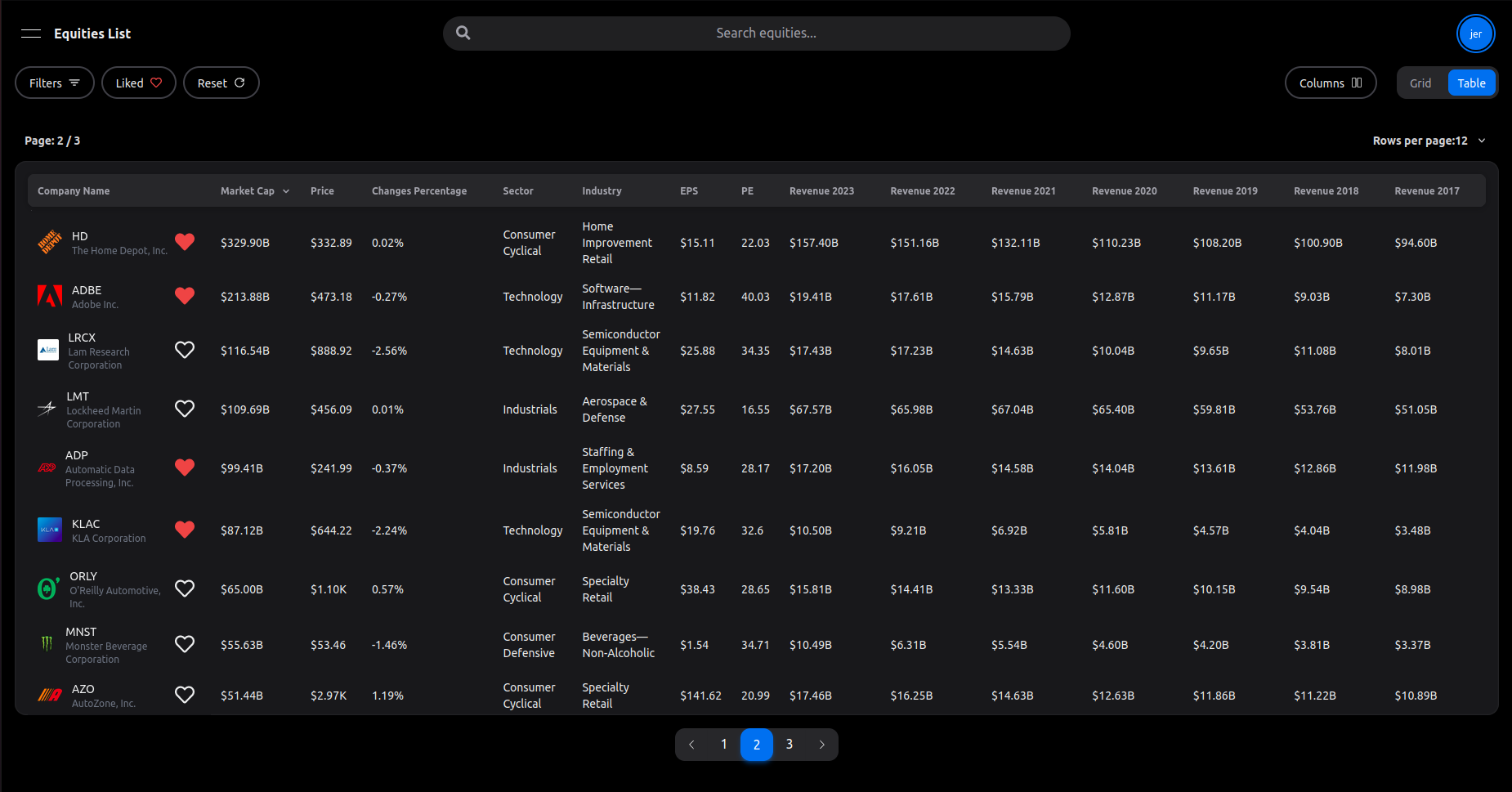
Task: Click the $141.62 EPS cell
Action: [x=700, y=696]
